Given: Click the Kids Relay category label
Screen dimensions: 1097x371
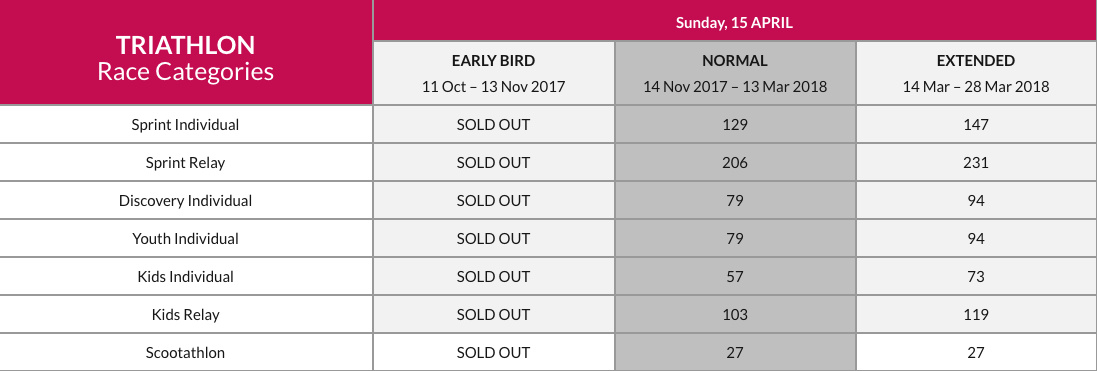Looking at the screenshot, I should pyautogui.click(x=185, y=314).
